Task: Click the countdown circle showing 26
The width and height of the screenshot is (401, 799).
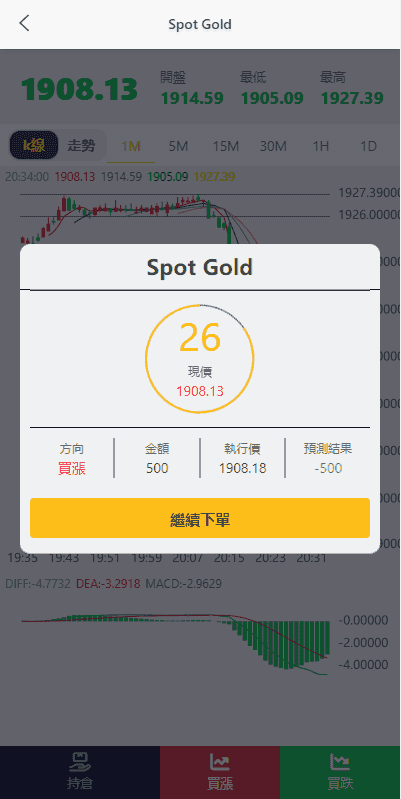Action: [200, 358]
